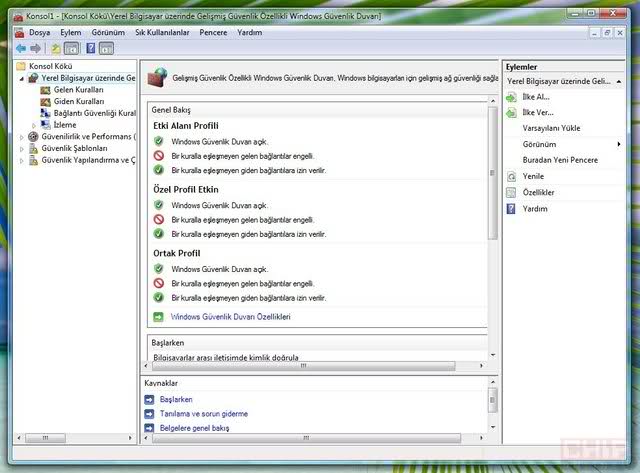This screenshot has height=473, width=640.
Task: Click the Up one level folder icon
Action: 56,49
